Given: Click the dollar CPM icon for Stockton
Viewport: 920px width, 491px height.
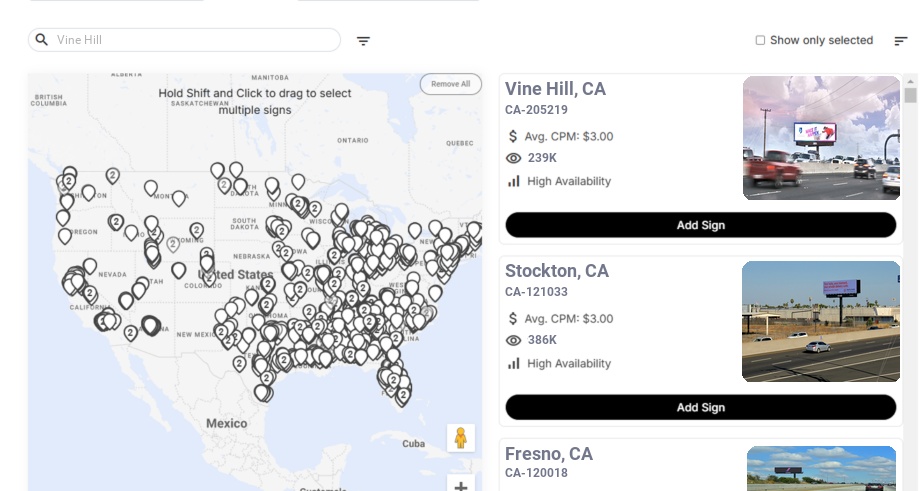Looking at the screenshot, I should point(514,319).
